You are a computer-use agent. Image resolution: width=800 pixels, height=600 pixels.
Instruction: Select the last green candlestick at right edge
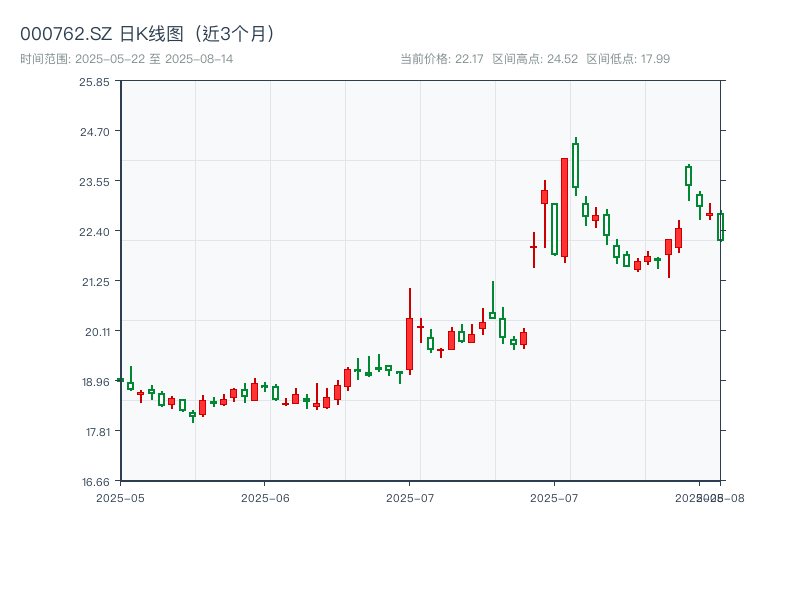720,227
